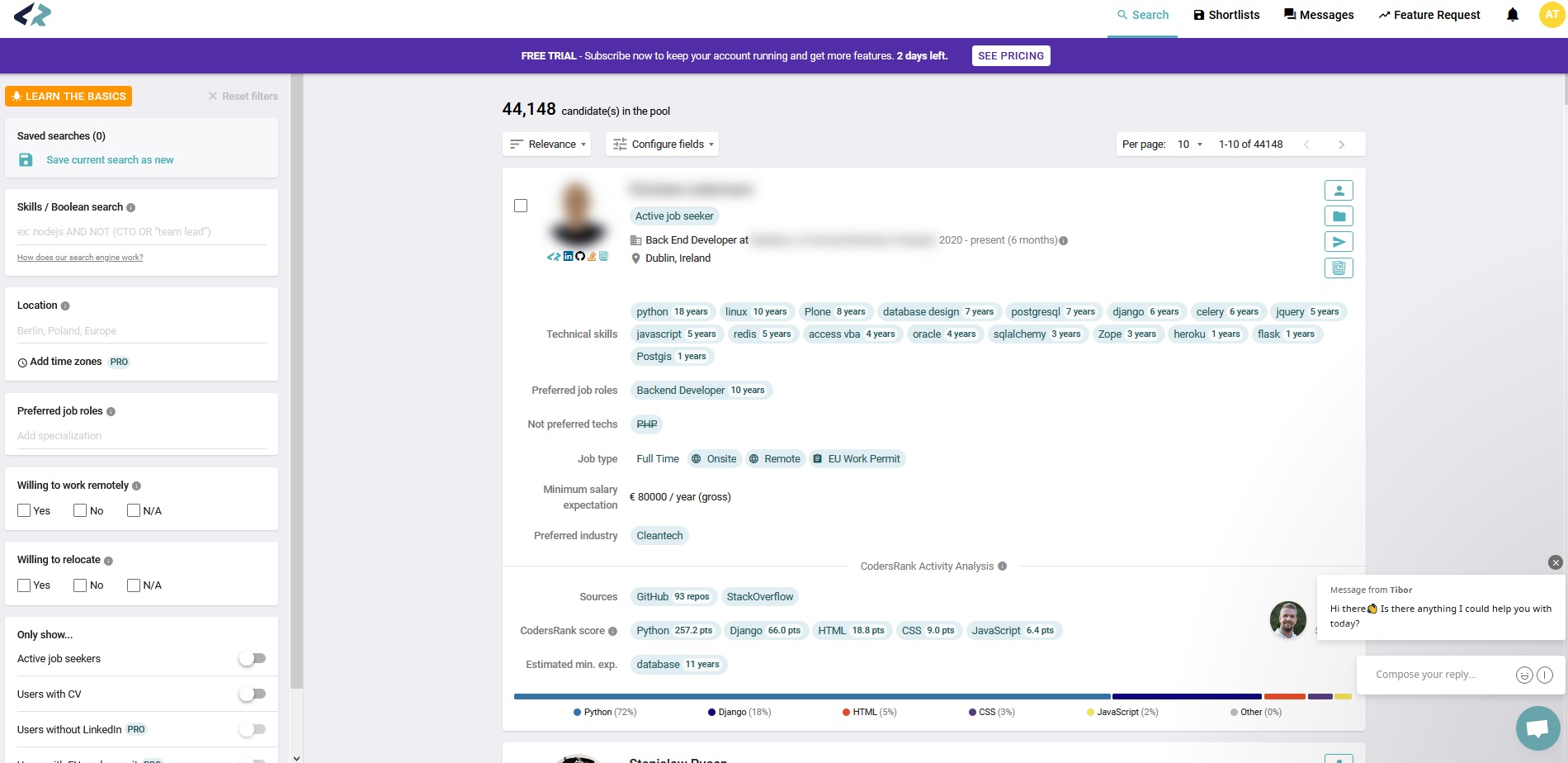Focus the Skills Boolean search field
This screenshot has width=1568, height=763.
(142, 232)
